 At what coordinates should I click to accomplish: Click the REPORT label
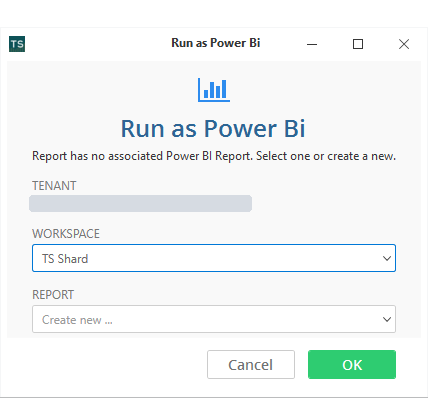tap(53, 295)
